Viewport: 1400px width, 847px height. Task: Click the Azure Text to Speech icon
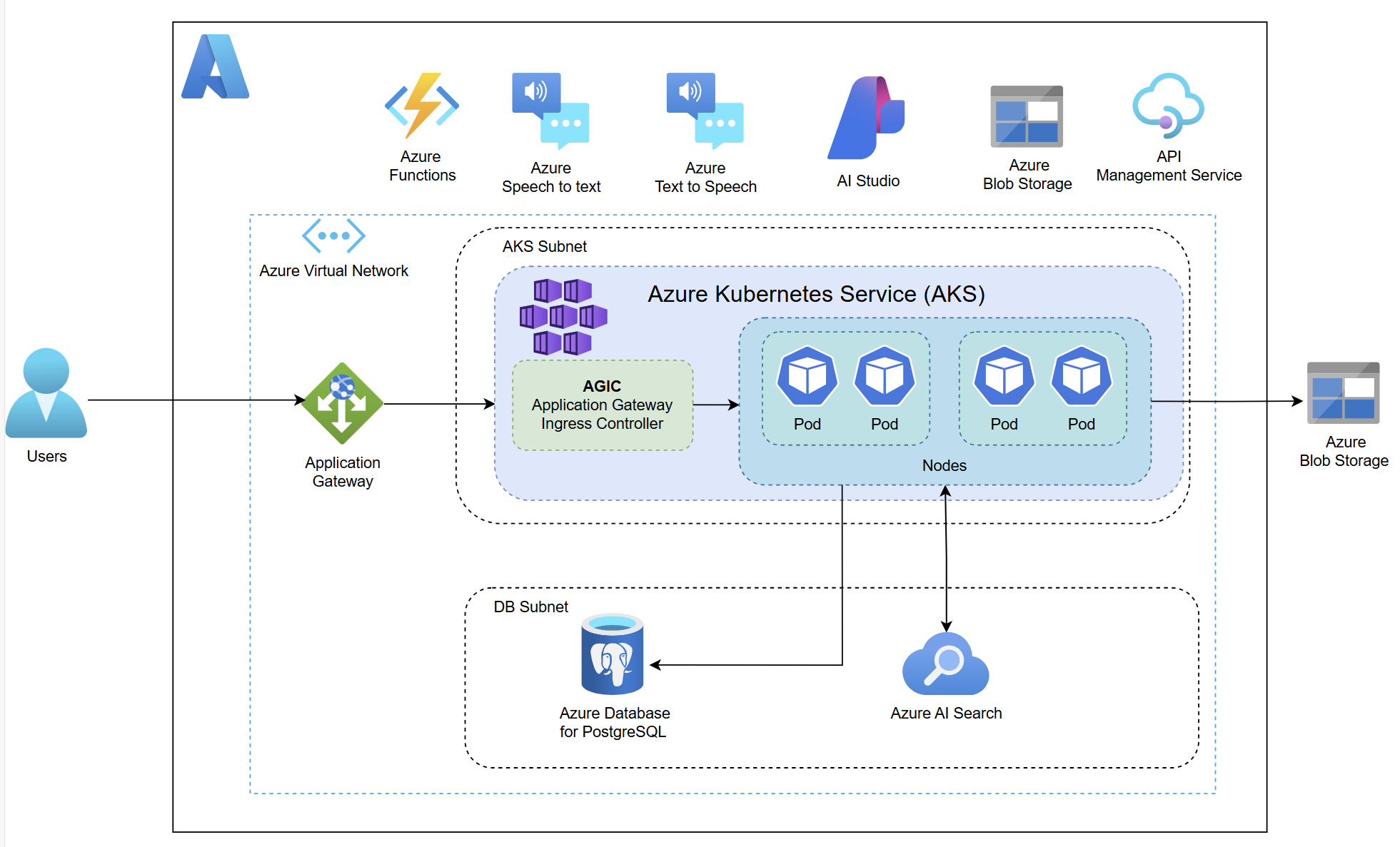click(705, 111)
